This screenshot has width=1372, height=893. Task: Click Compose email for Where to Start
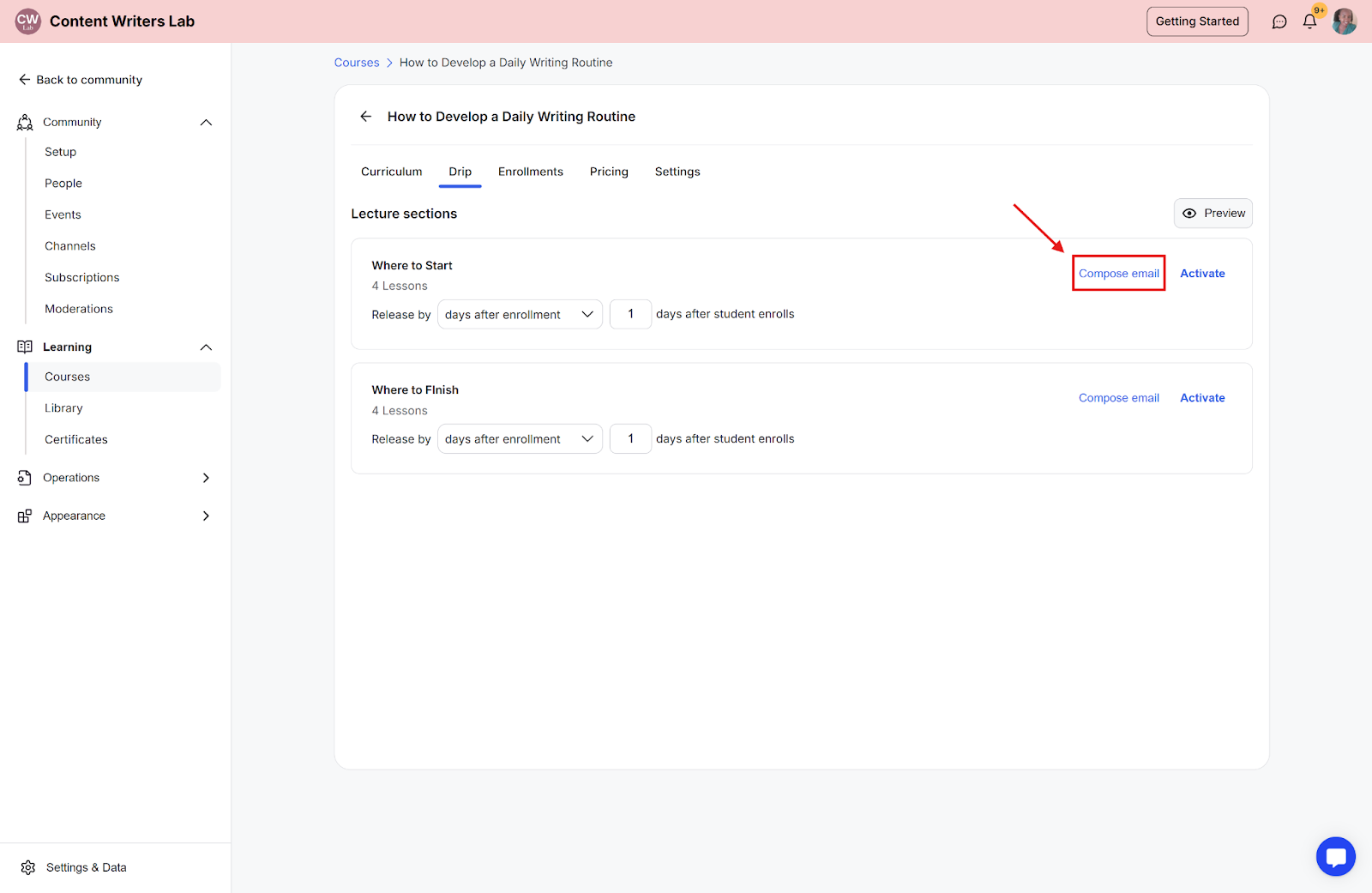click(1118, 274)
